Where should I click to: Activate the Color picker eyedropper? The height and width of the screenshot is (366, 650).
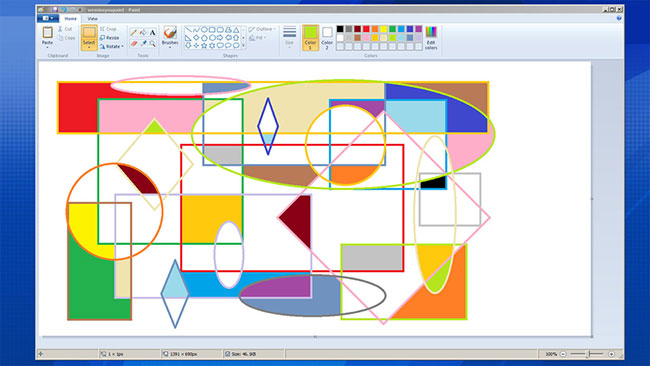143,43
